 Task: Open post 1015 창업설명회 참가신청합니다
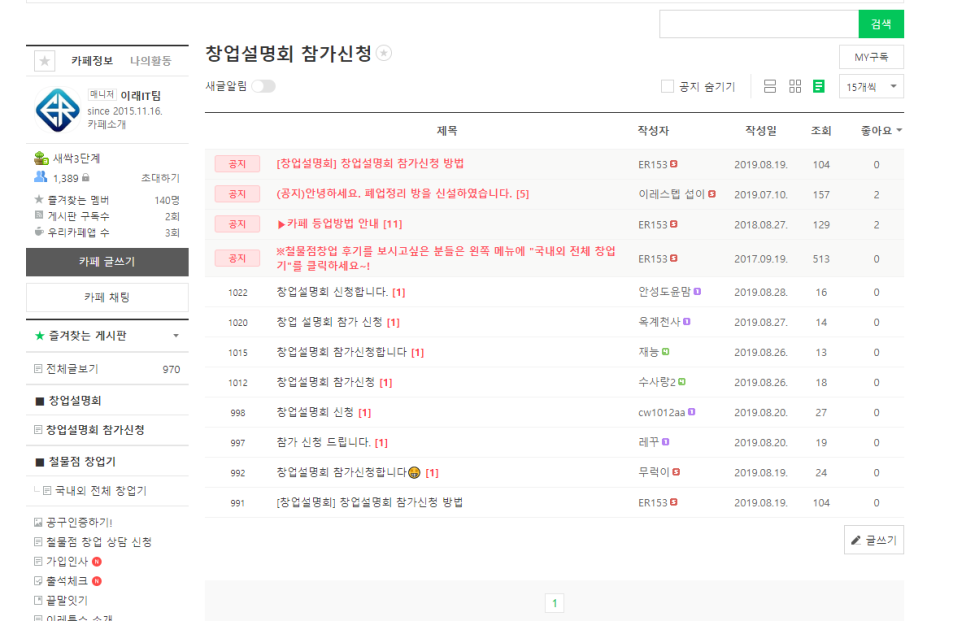(x=341, y=352)
